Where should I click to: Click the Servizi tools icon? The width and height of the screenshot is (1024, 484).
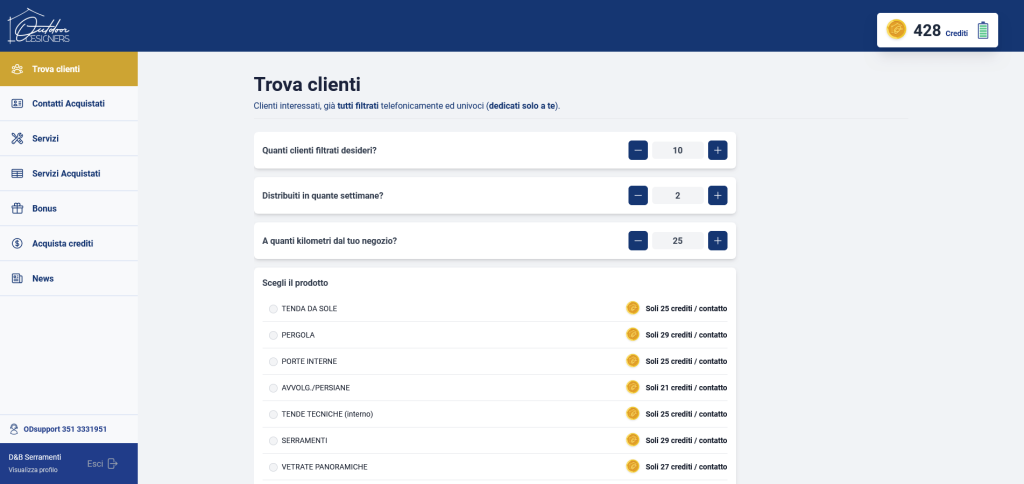(x=18, y=138)
